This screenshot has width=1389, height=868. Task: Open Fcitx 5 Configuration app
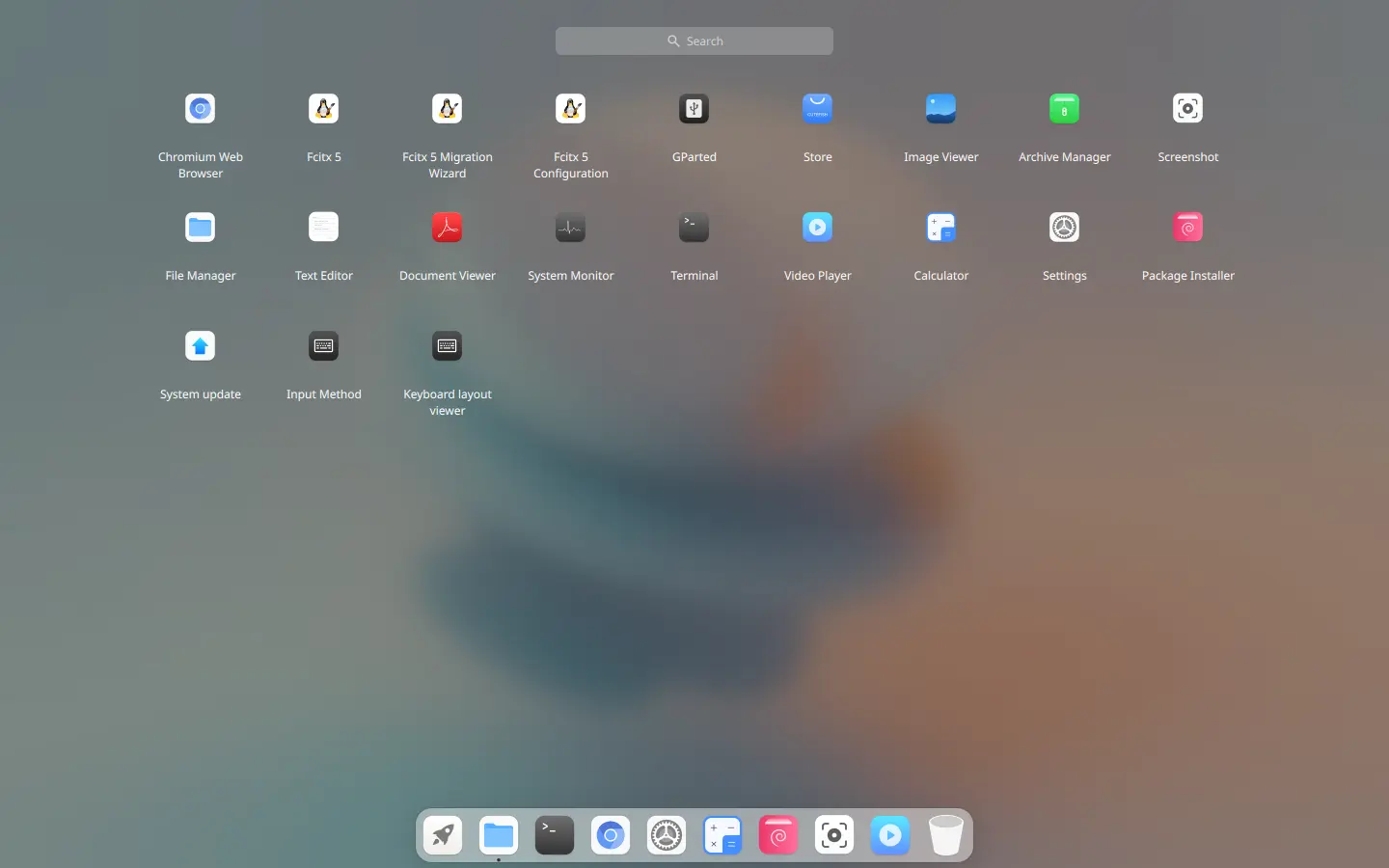(570, 109)
